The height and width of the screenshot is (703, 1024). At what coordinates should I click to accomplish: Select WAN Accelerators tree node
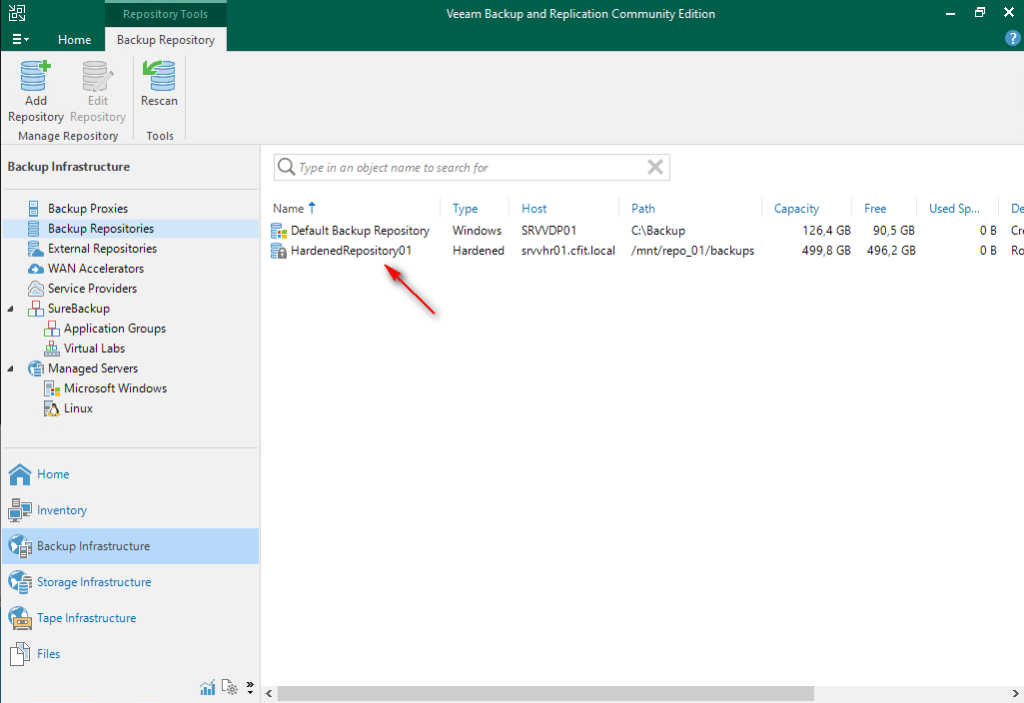click(x=95, y=269)
